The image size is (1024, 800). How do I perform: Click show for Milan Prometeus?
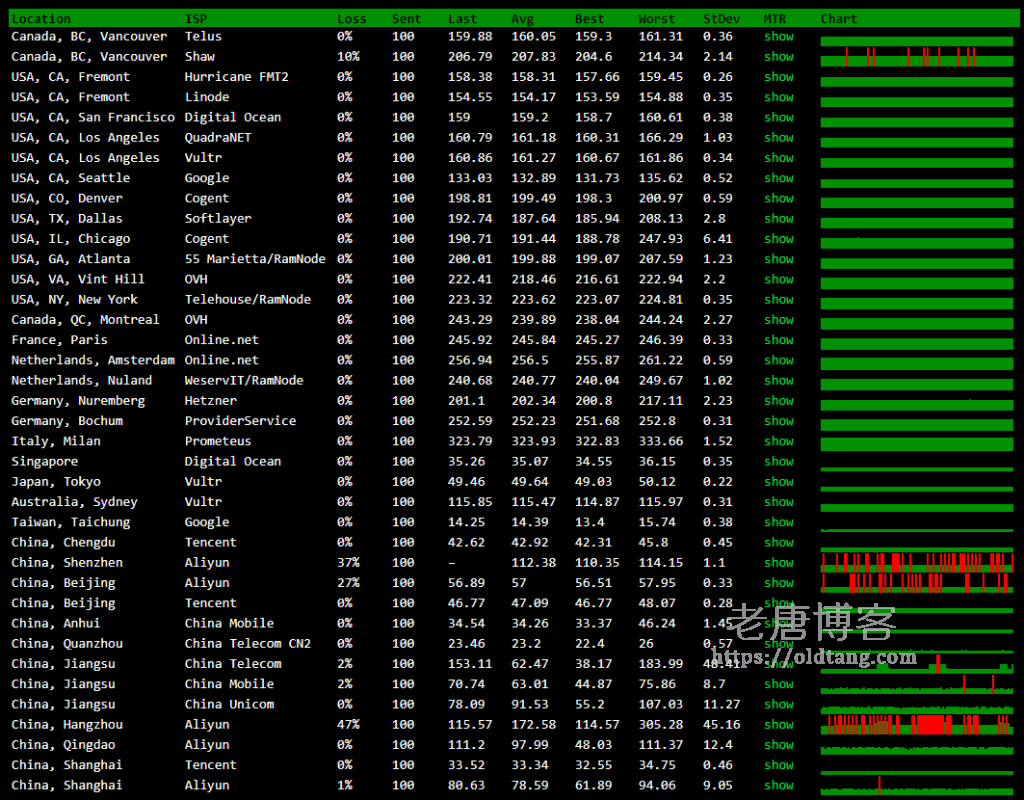(x=778, y=441)
